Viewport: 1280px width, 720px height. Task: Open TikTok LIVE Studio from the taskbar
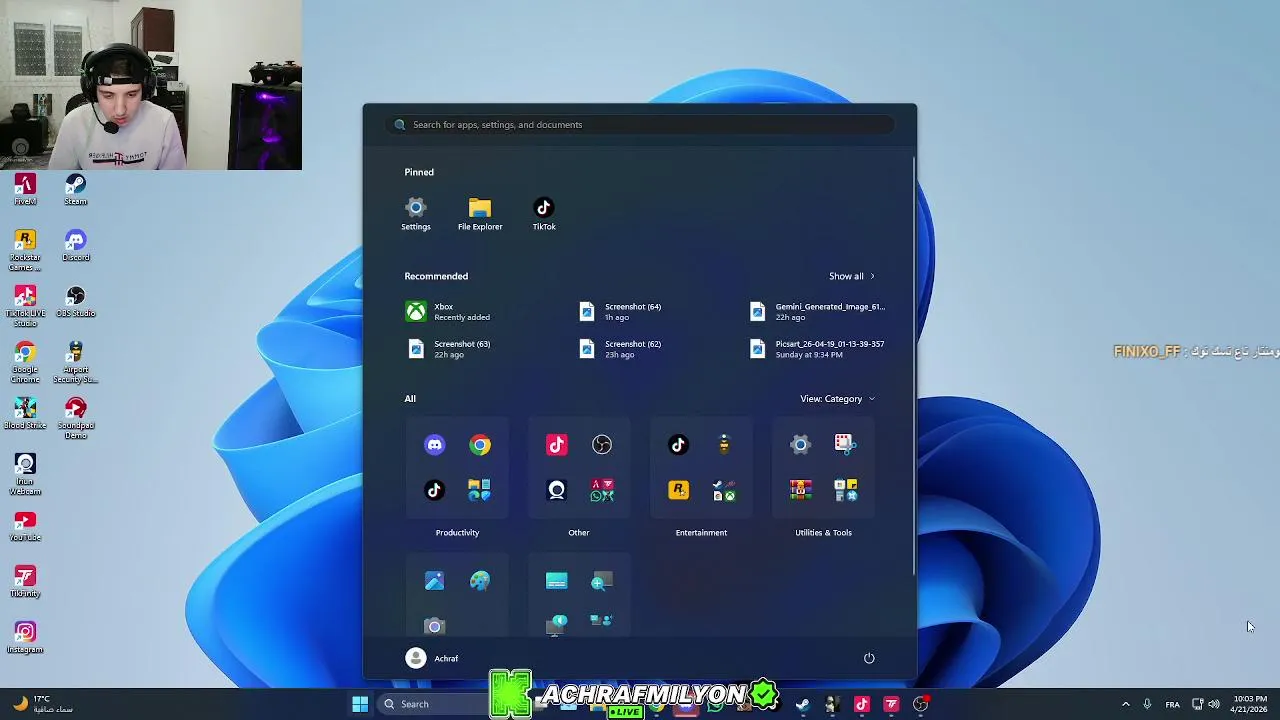862,704
